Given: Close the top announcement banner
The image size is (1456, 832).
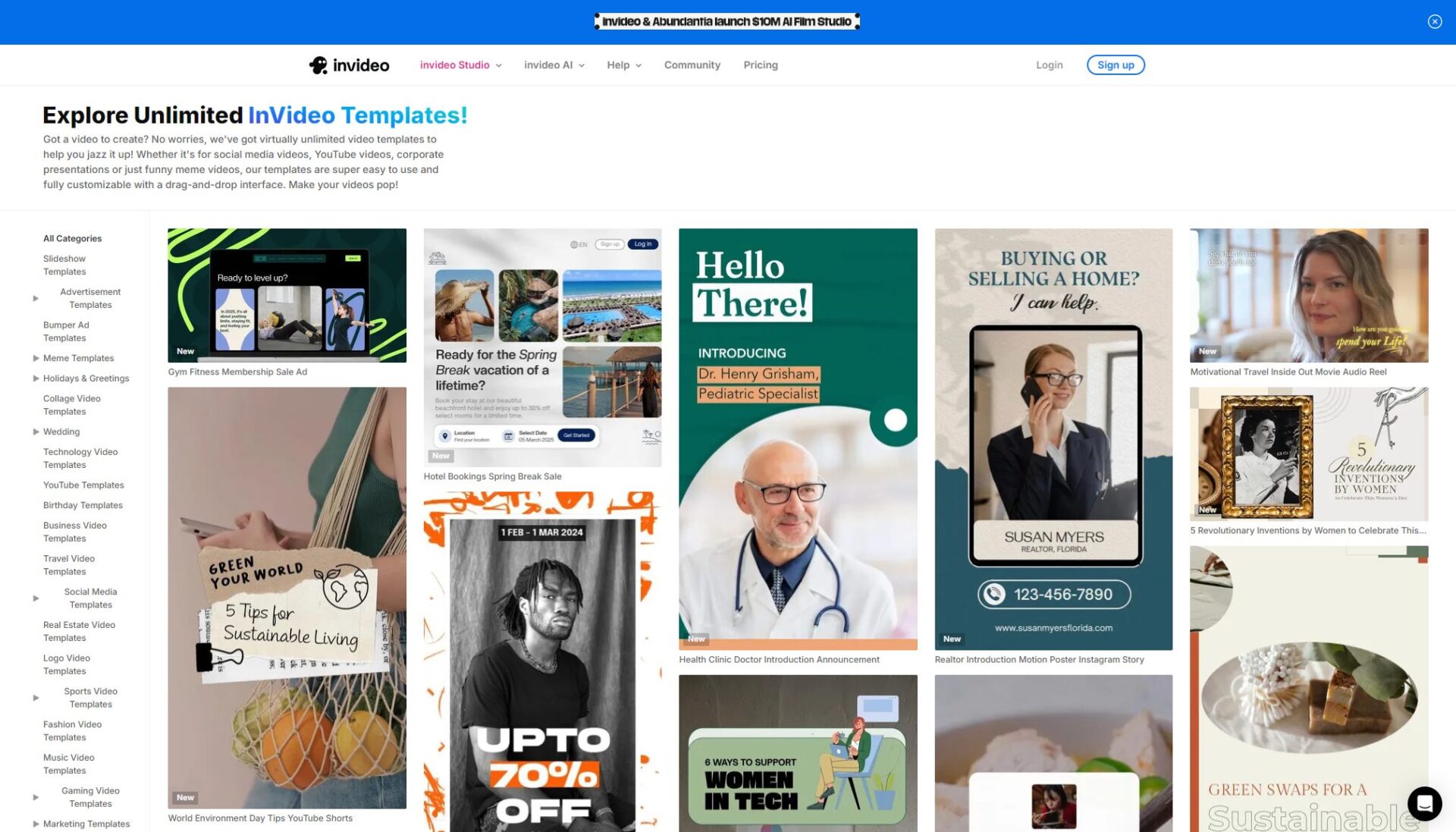Looking at the screenshot, I should 1434,21.
